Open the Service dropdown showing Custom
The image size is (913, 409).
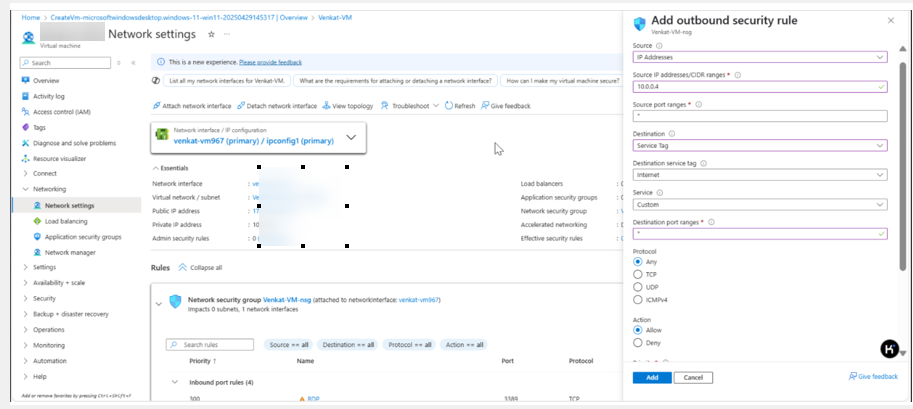click(760, 204)
